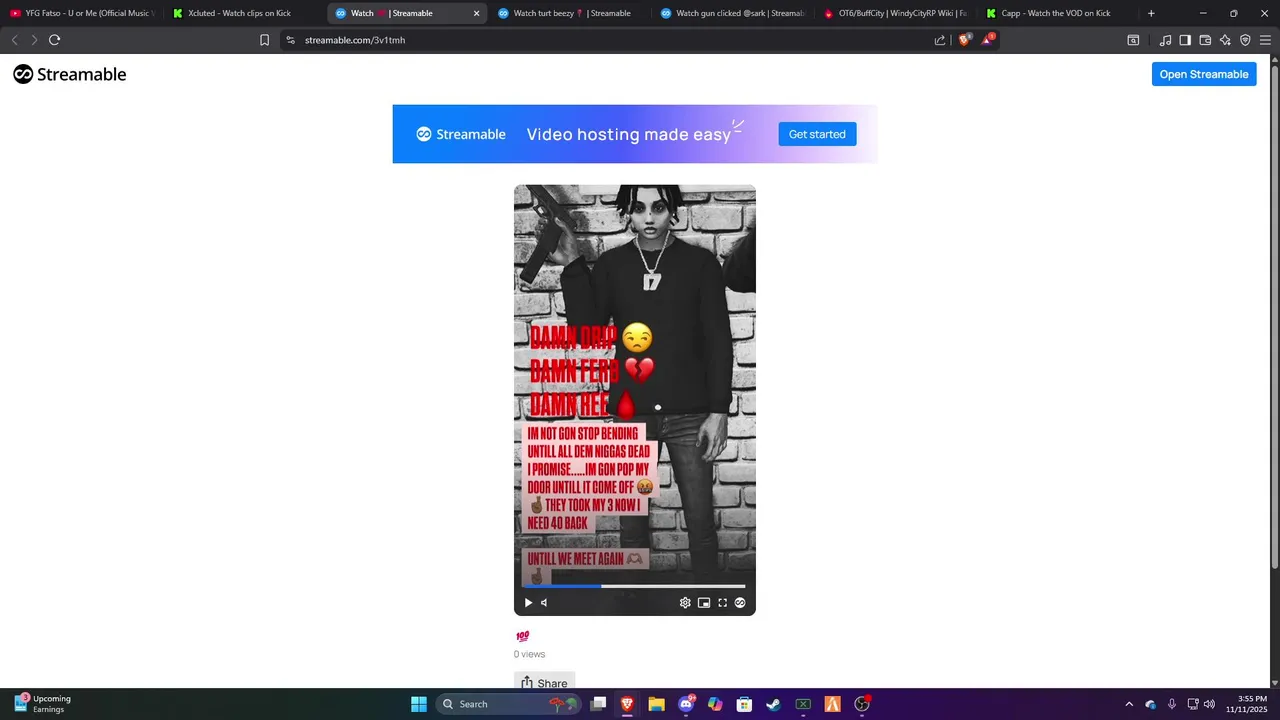View site information icon in address bar
This screenshot has height=720, width=1280.
point(290,40)
